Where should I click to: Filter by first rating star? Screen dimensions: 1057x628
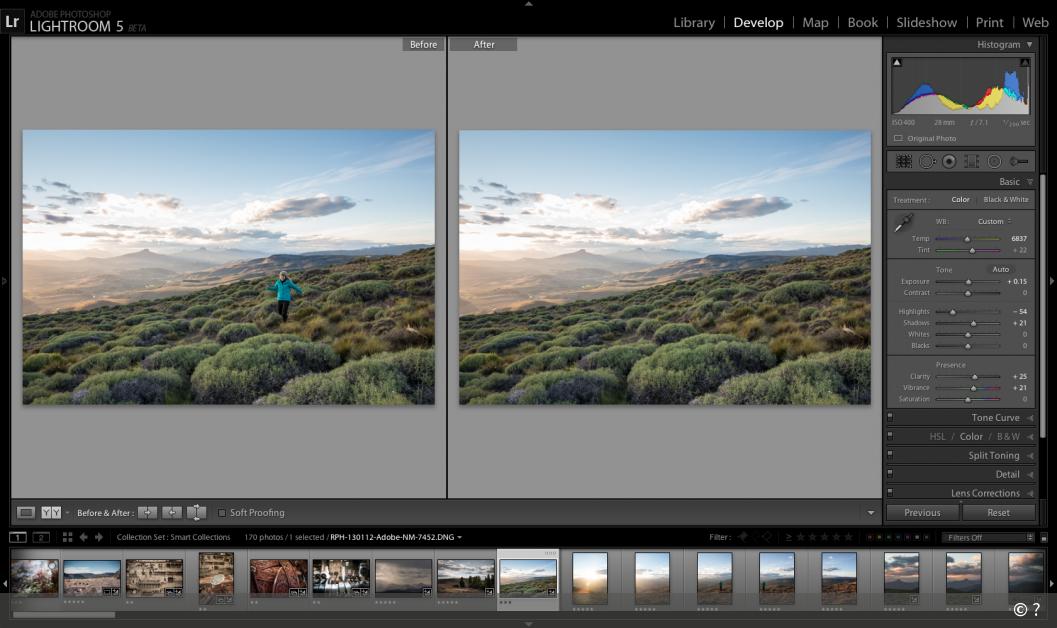[x=802, y=537]
